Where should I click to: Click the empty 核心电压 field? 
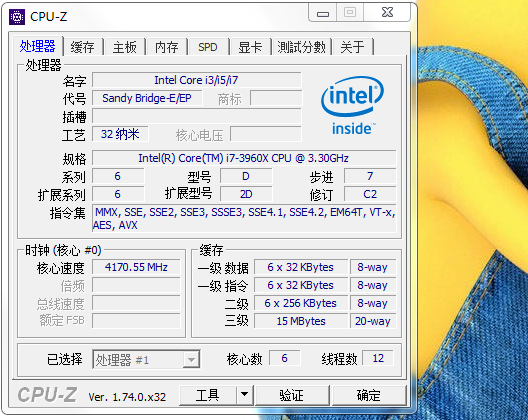tap(266, 134)
